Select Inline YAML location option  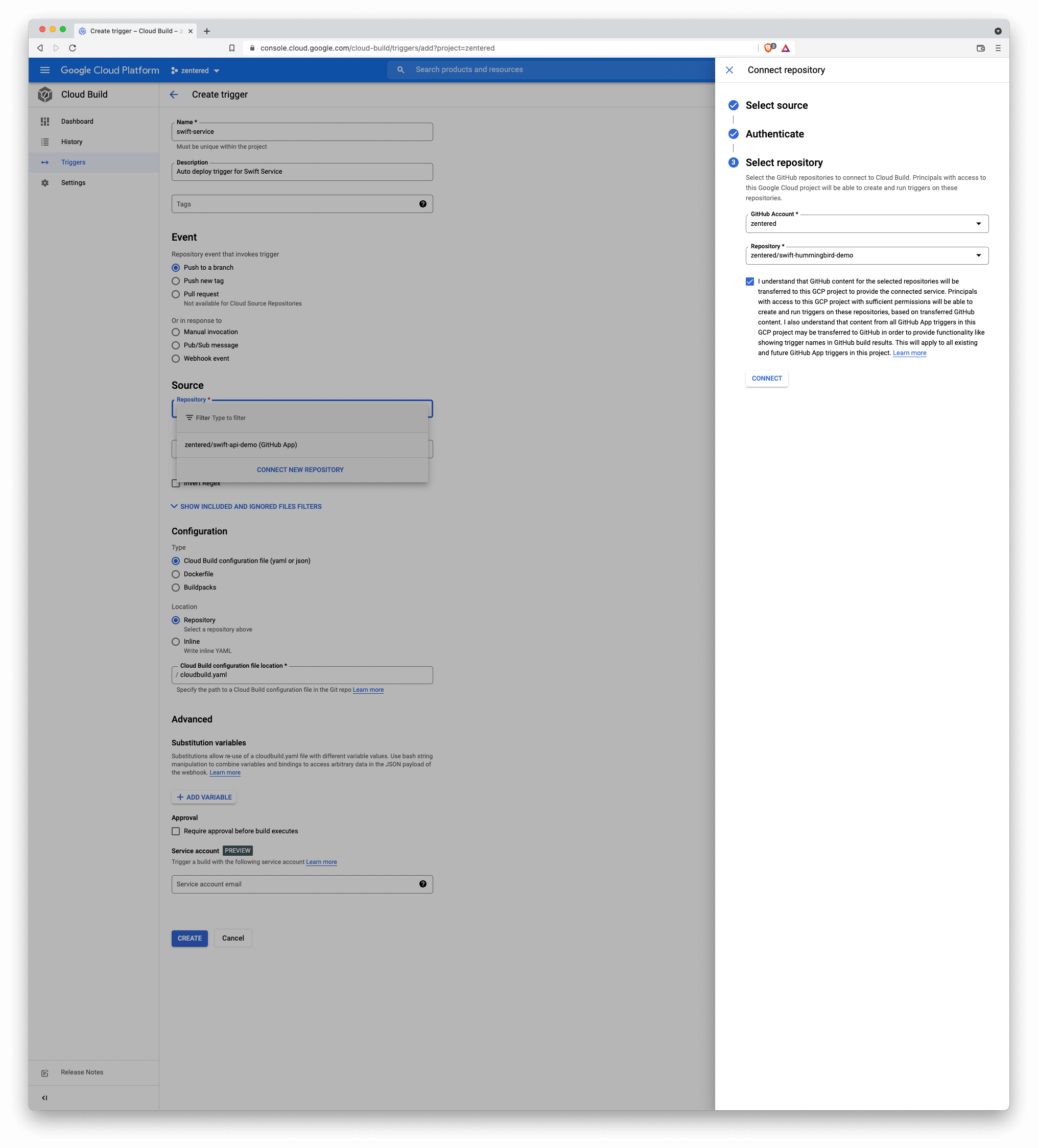point(176,641)
